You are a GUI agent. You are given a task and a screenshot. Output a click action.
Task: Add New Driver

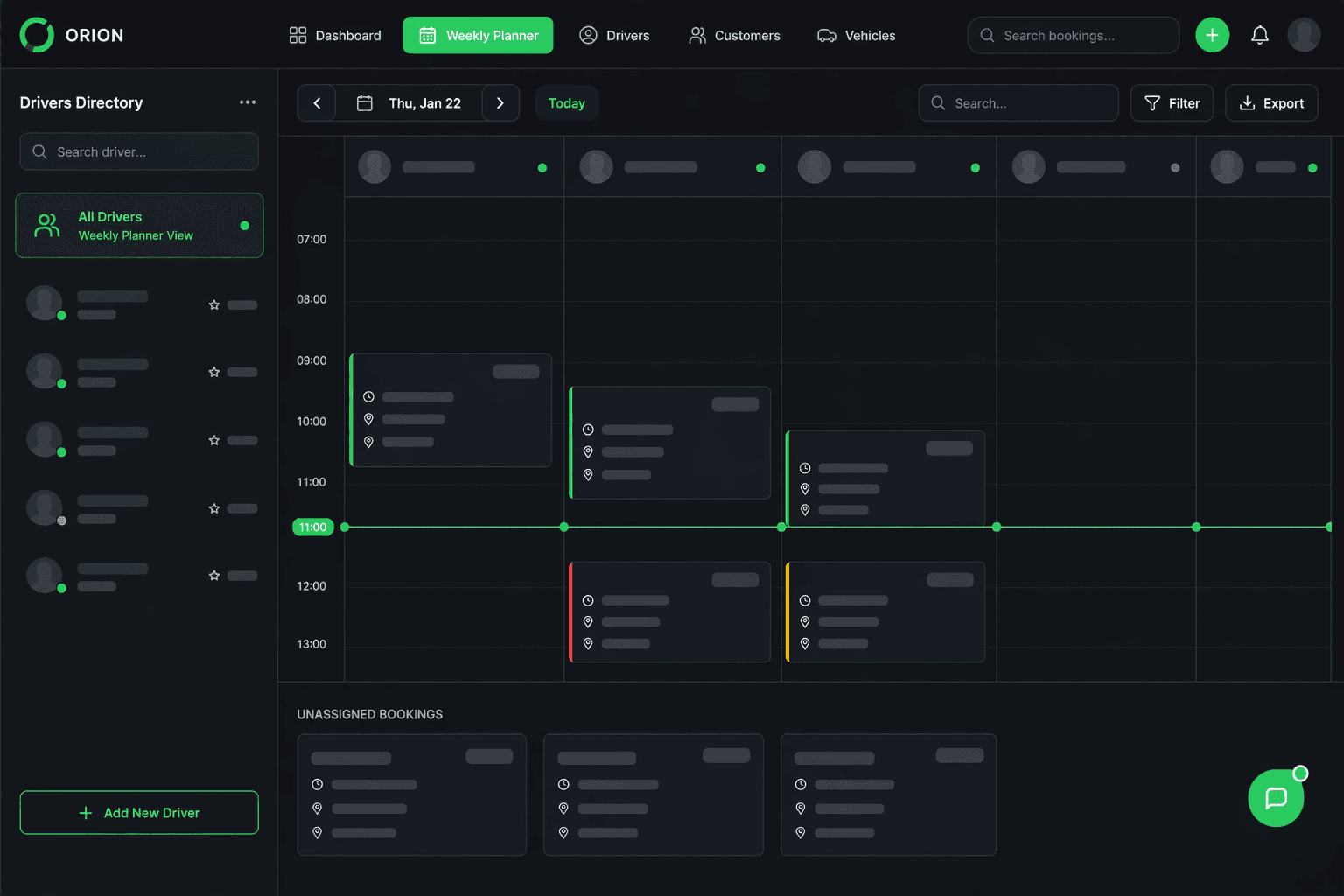pos(139,813)
